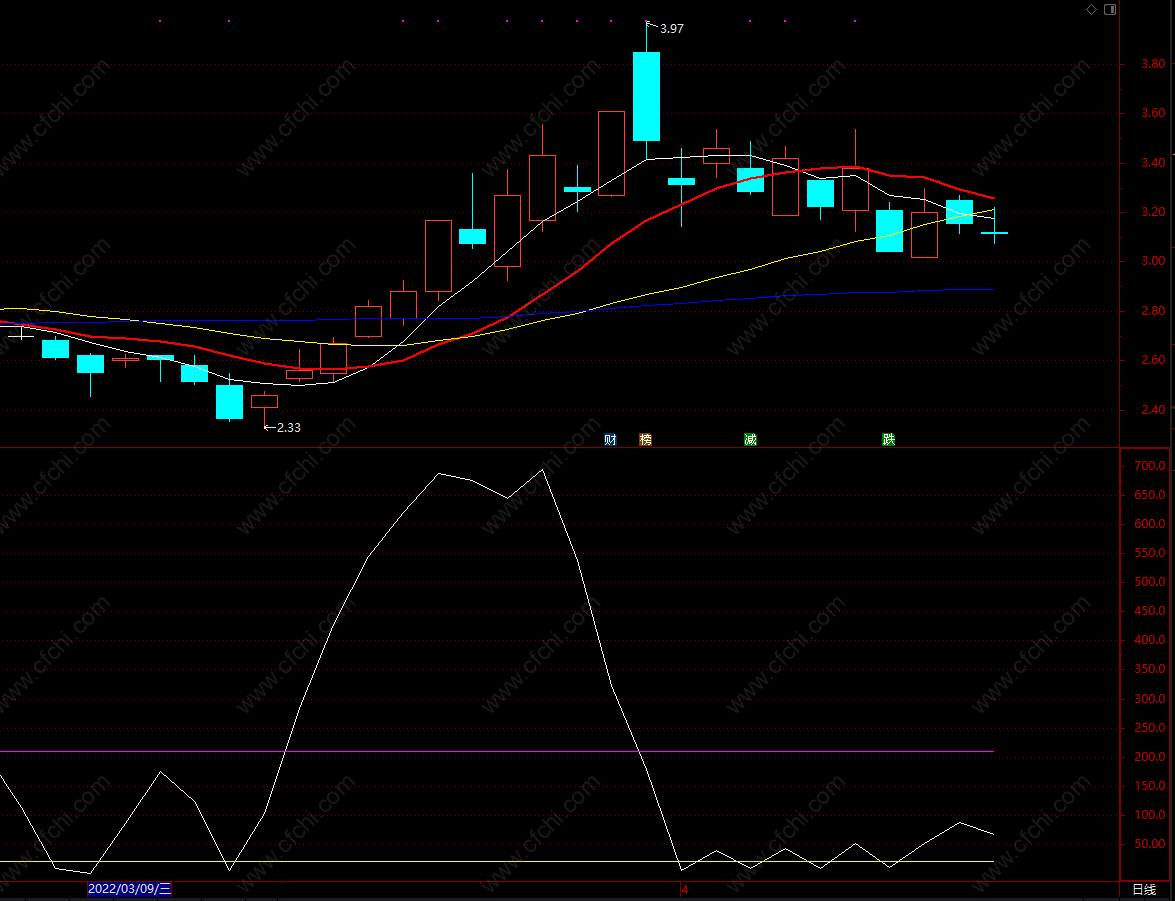Click the 3.97 high price label
1175x901 pixels.
pyautogui.click(x=671, y=28)
